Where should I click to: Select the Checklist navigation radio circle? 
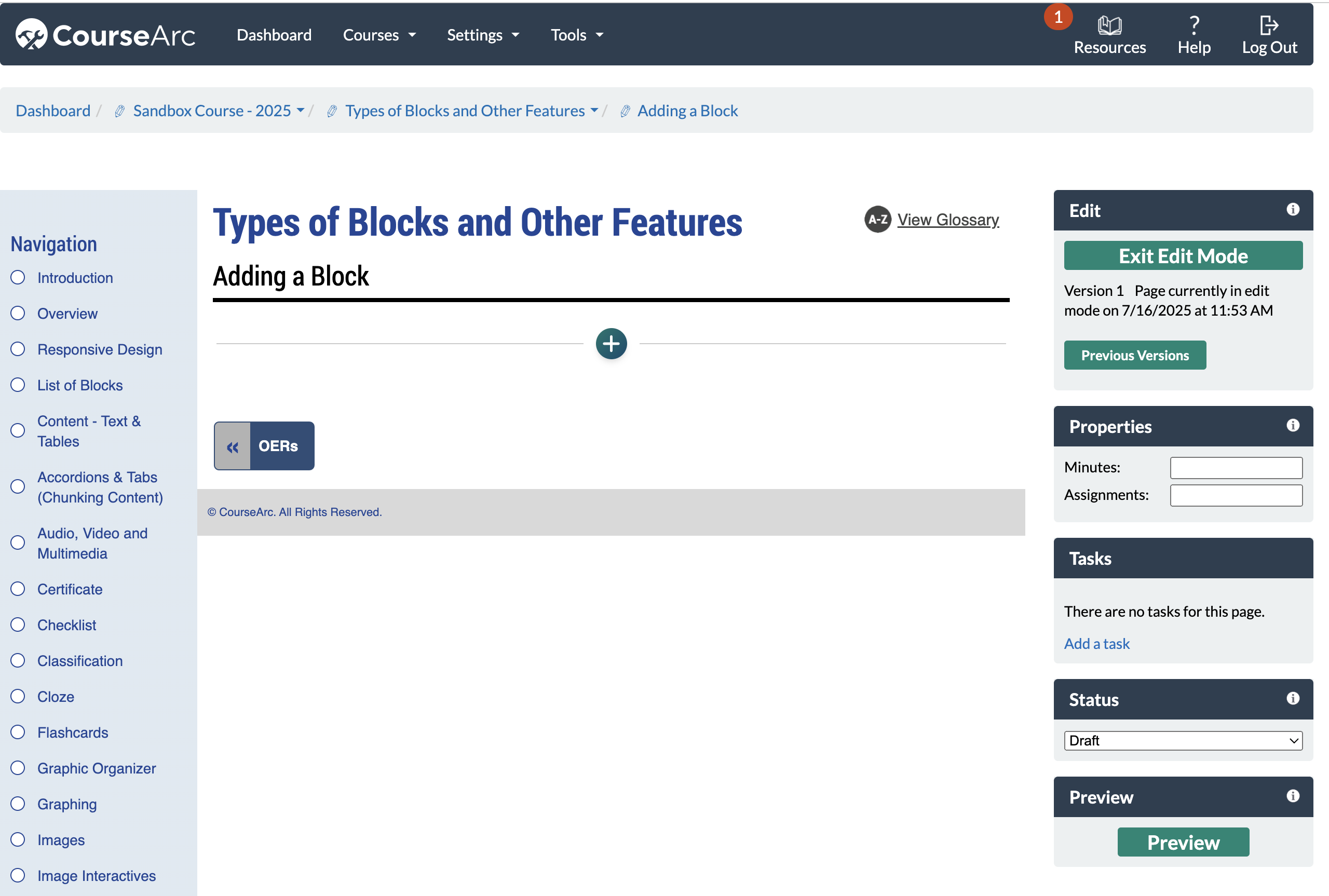(x=18, y=625)
